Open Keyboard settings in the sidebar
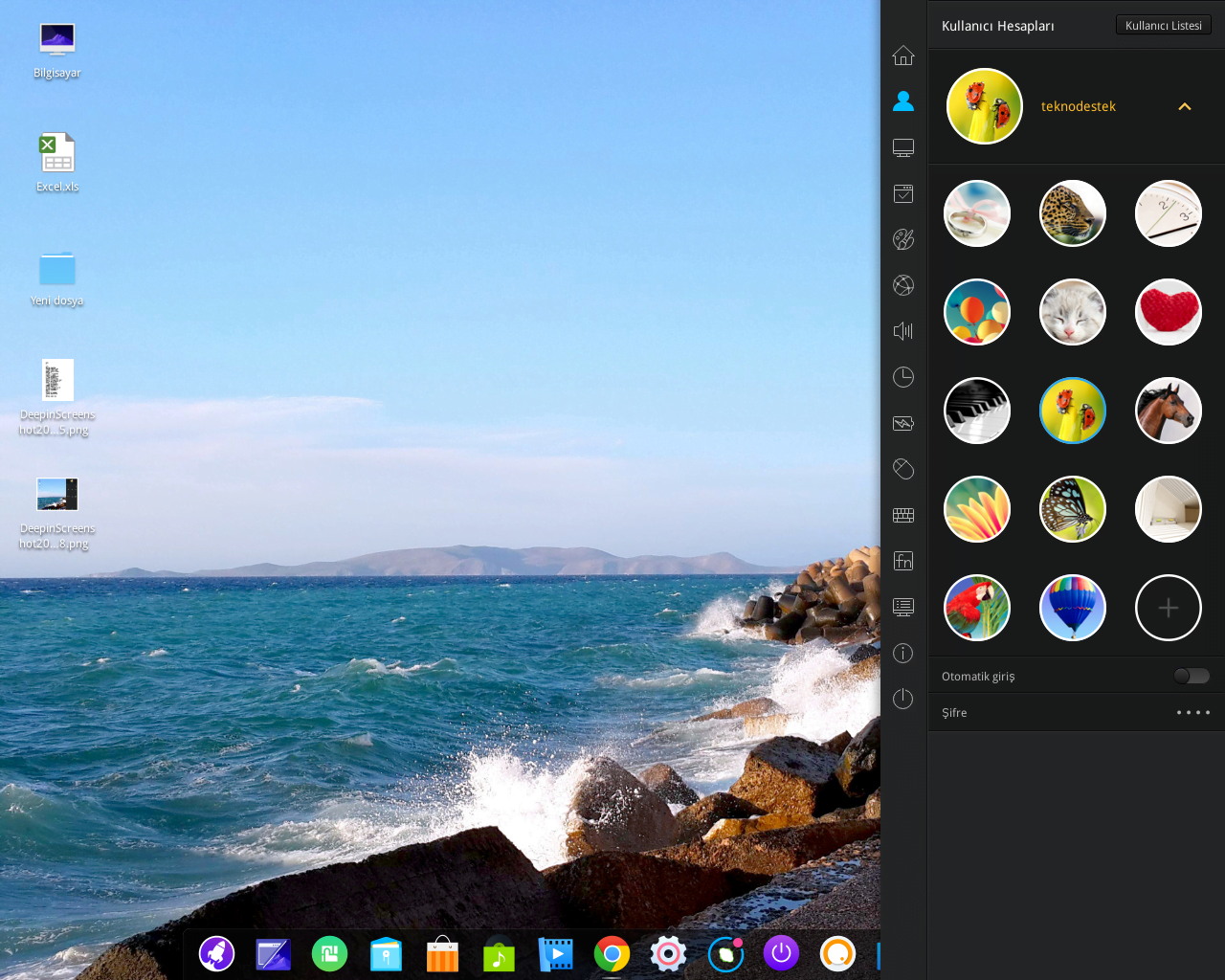1225x980 pixels. [x=903, y=514]
